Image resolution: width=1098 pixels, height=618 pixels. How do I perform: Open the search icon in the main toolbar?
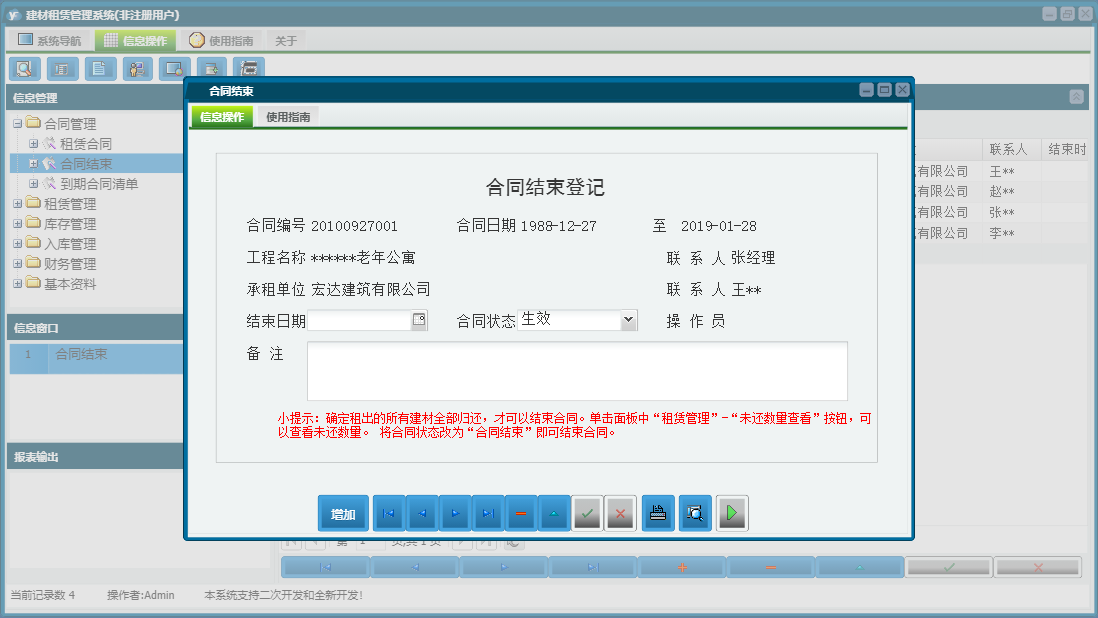pos(24,68)
